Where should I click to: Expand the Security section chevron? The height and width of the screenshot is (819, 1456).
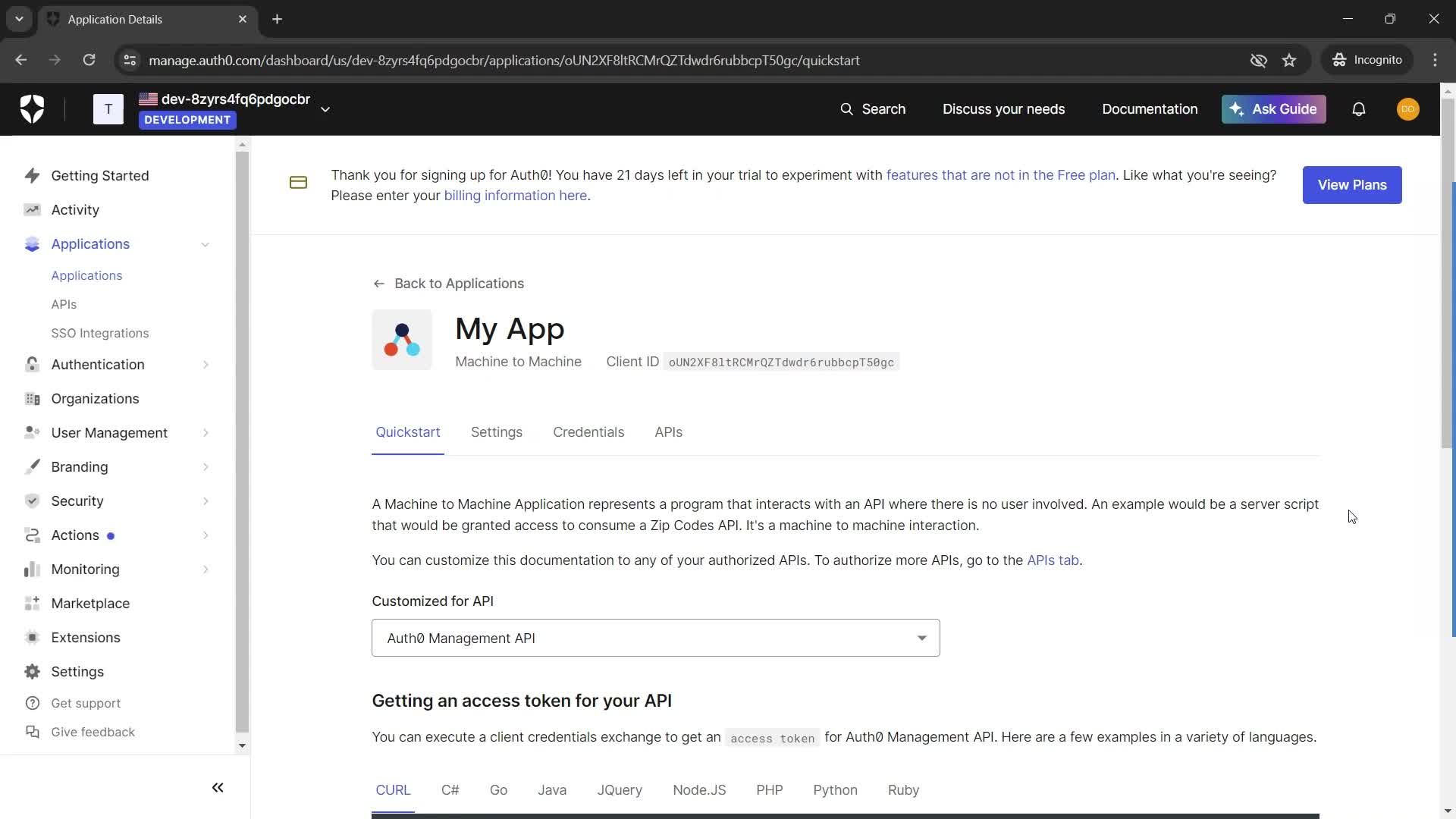point(206,501)
